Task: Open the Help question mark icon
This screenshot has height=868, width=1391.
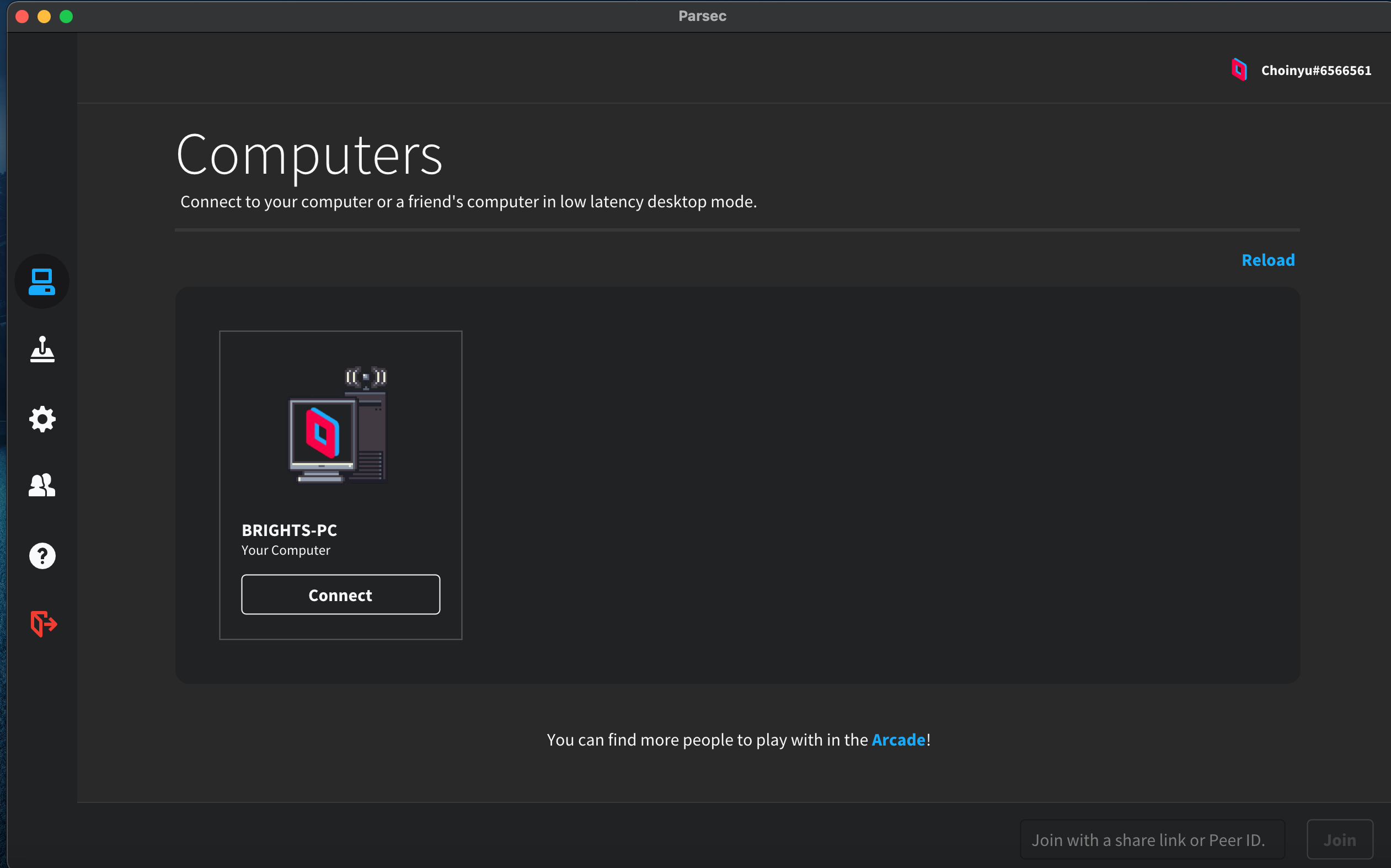Action: tap(42, 556)
